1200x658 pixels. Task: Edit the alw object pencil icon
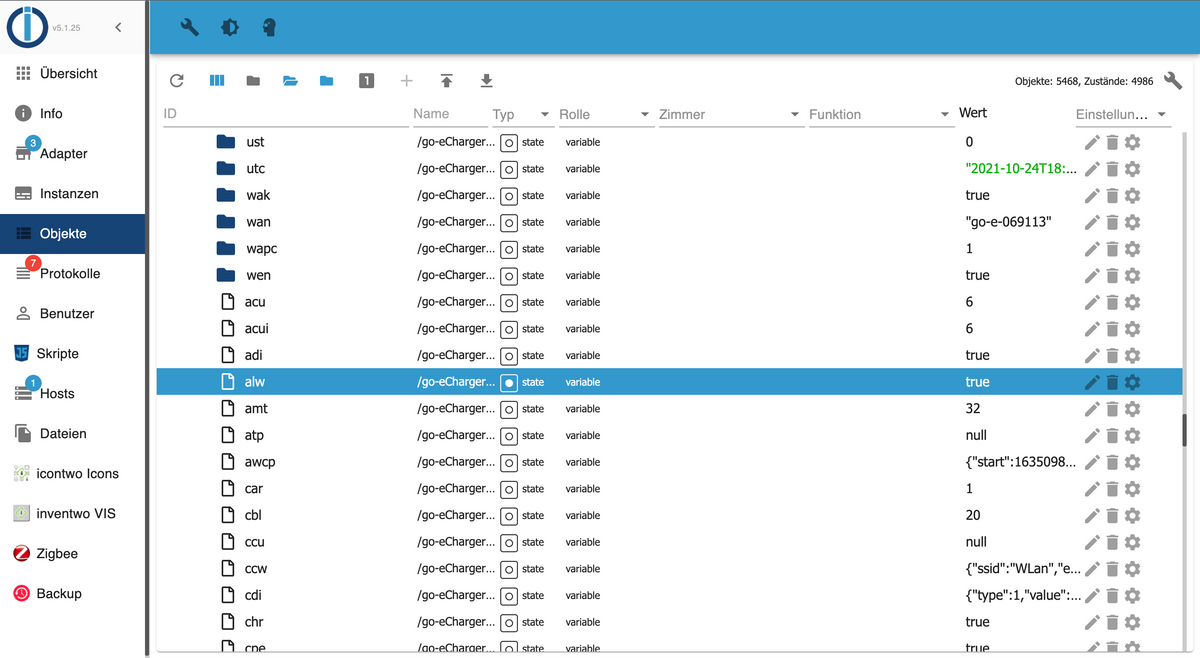[1092, 382]
